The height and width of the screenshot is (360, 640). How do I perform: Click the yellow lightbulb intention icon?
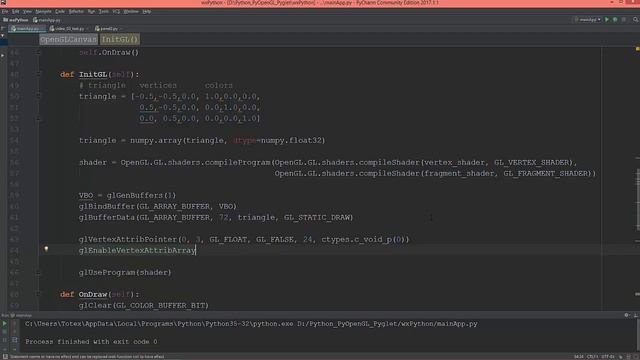(46, 249)
